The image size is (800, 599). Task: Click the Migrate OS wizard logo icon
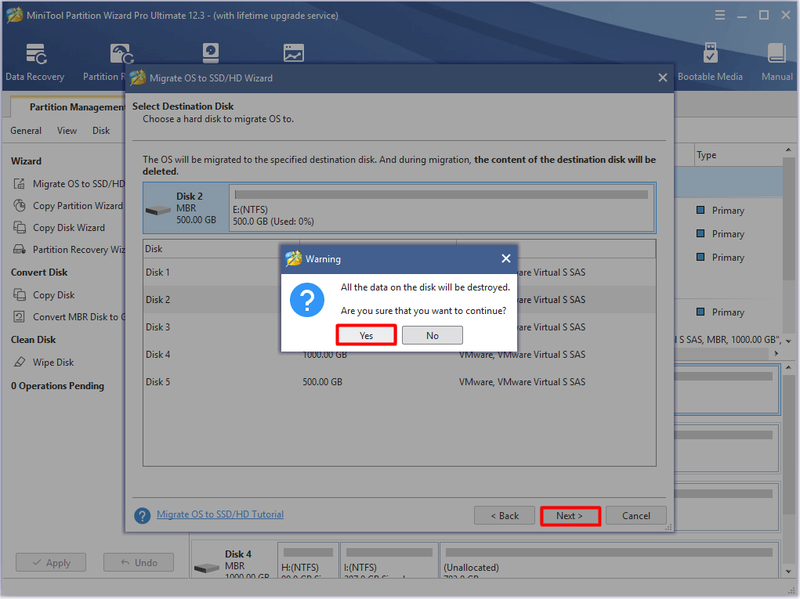[x=138, y=78]
